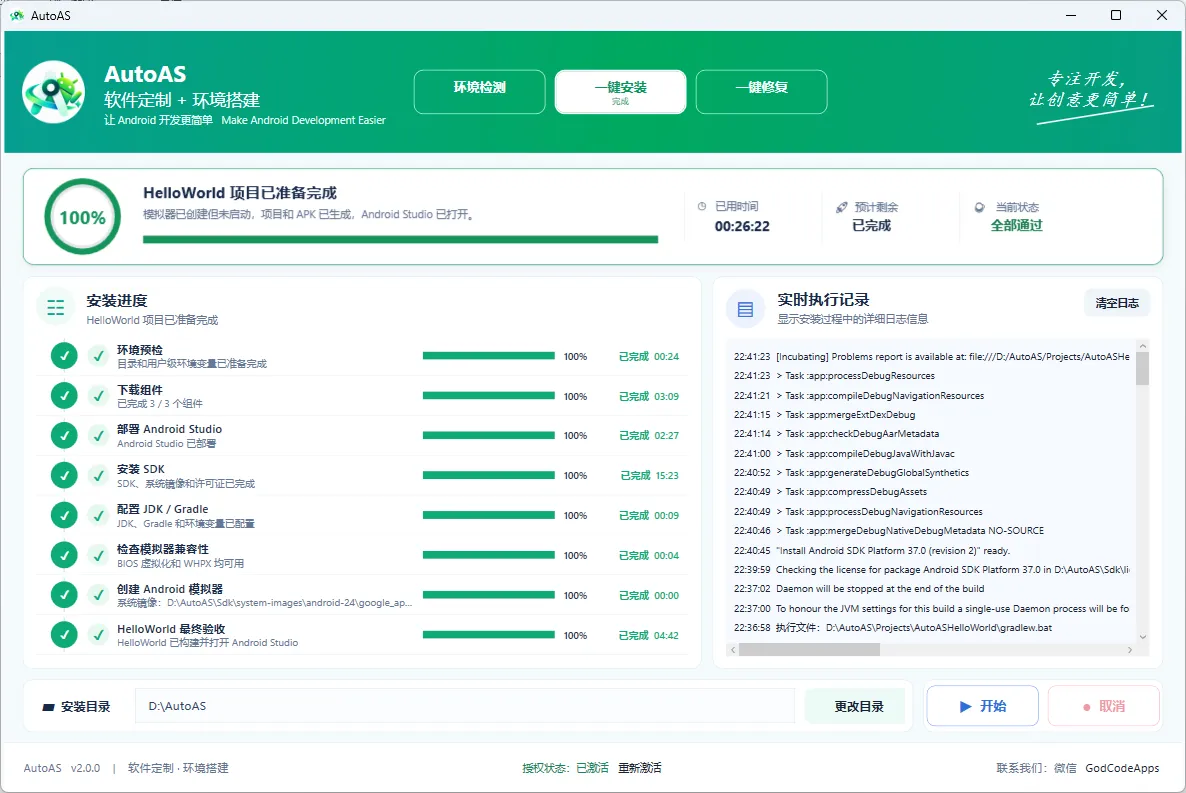Click the 已激活 license status text
Screen dimensions: 1186x793
592,768
